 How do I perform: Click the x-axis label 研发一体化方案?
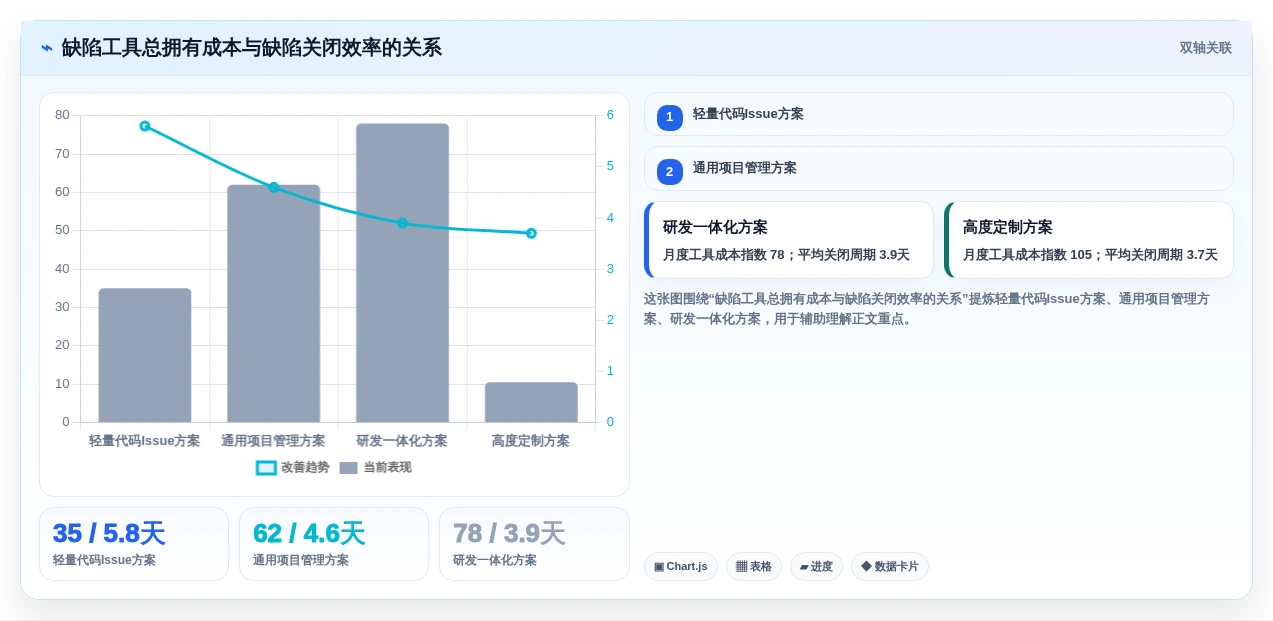tap(402, 441)
